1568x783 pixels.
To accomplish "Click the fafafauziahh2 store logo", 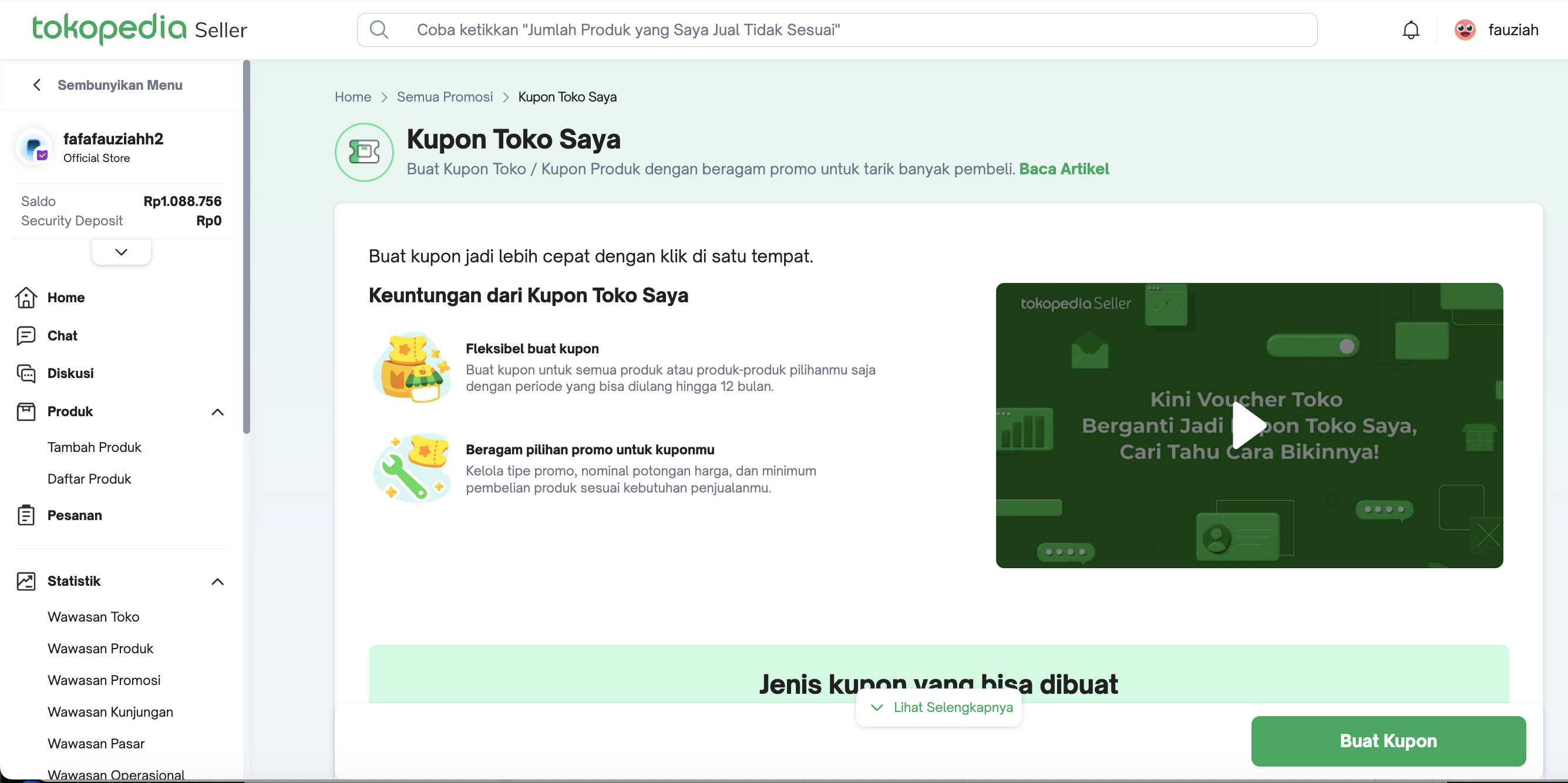I will pyautogui.click(x=34, y=147).
